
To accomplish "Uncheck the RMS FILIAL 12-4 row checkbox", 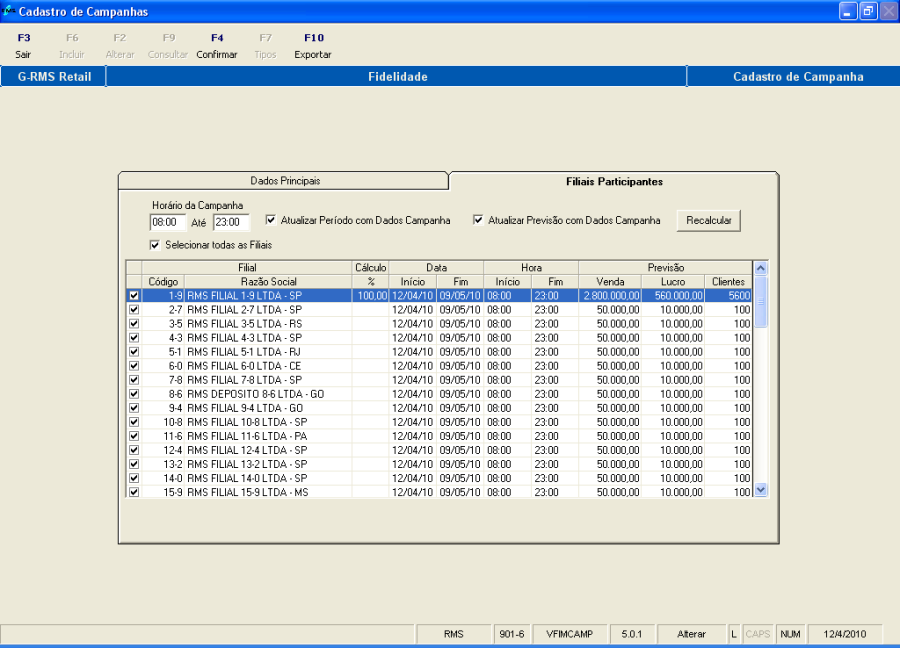I will (134, 450).
